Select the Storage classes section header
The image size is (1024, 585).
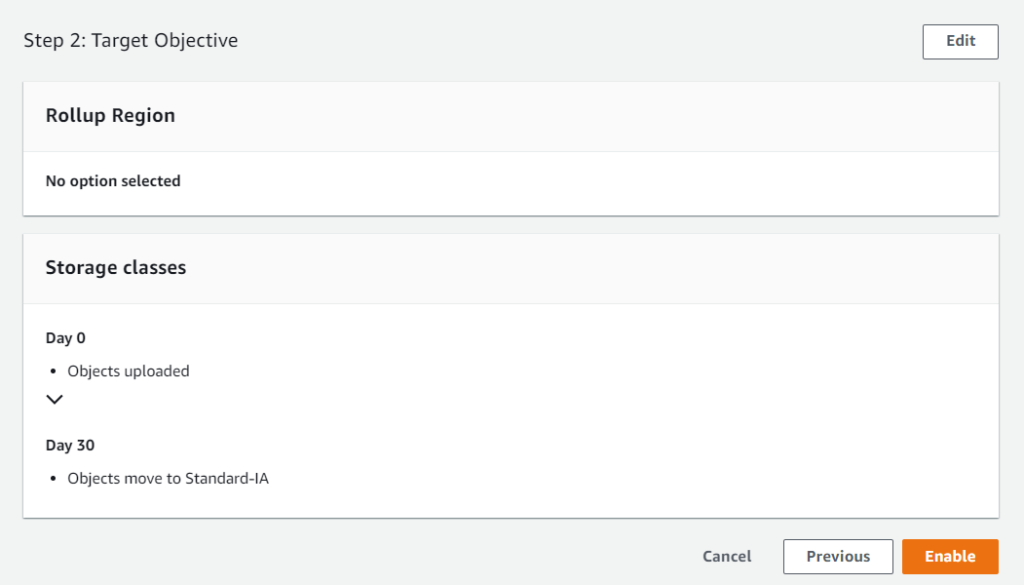116,268
